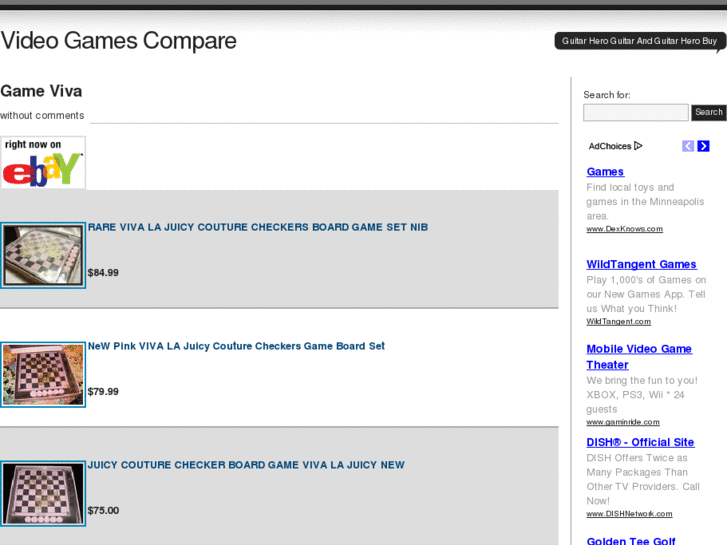
Task: Open the www.DexKnows.com ad URL
Action: pos(625,229)
